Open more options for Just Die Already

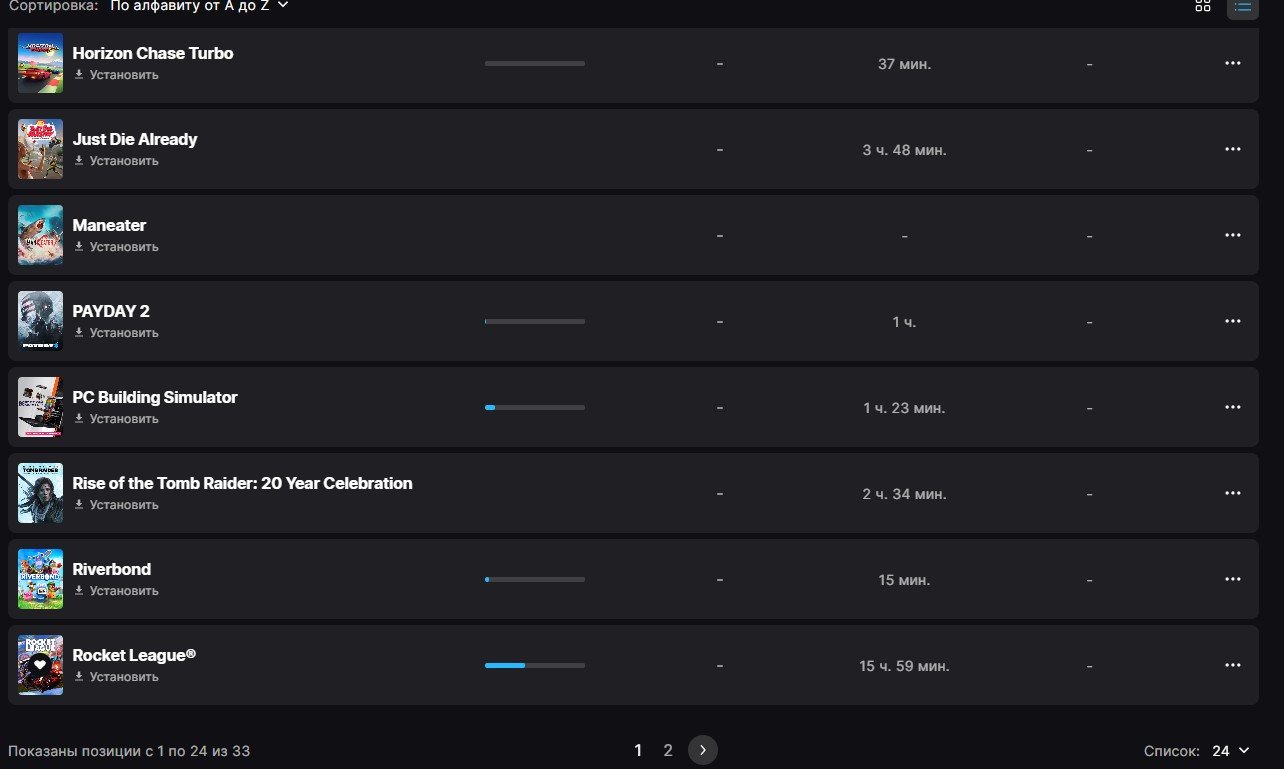pos(1233,149)
